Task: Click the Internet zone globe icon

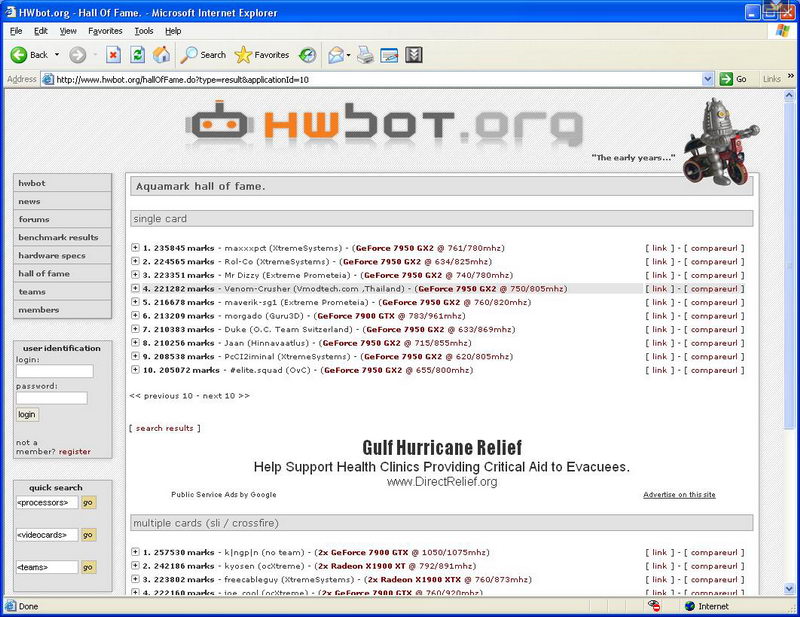Action: [690, 606]
